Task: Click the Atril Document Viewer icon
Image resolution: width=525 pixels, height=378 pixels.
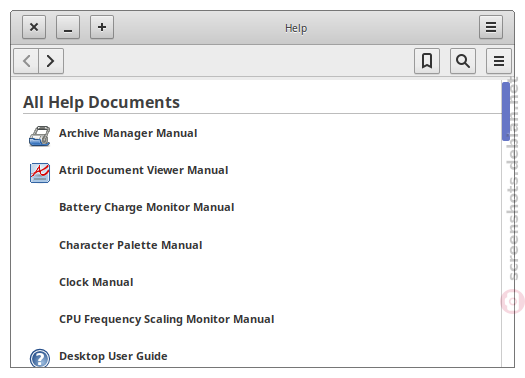Action: (x=40, y=173)
